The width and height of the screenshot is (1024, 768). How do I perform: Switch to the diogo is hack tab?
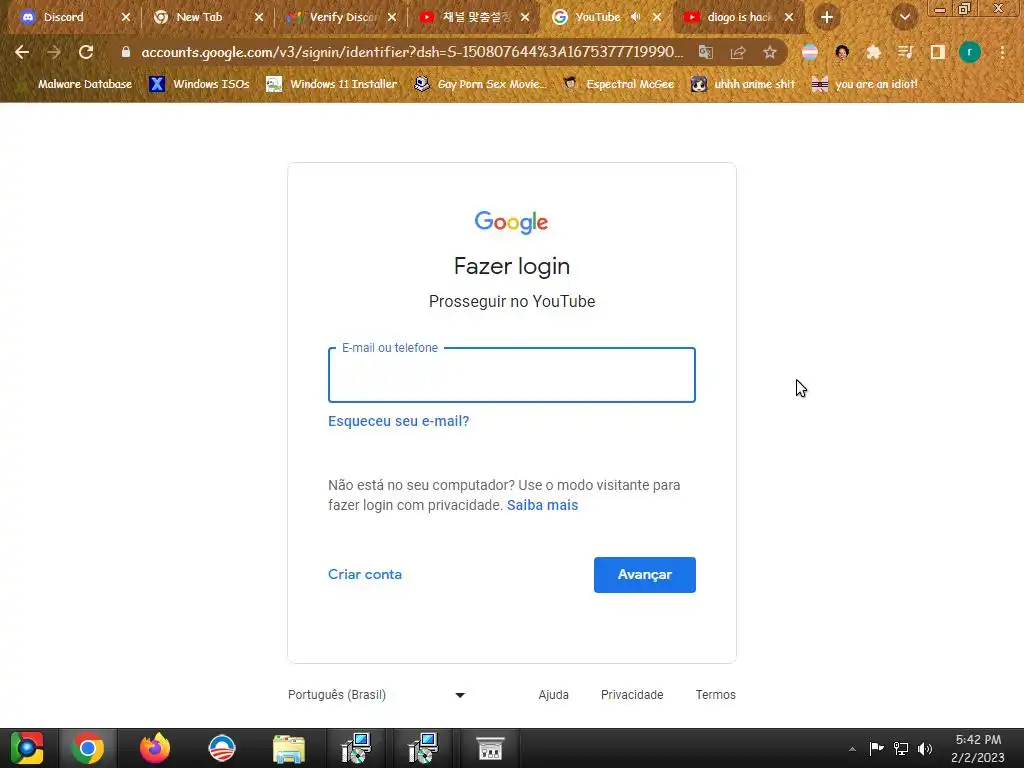739,17
